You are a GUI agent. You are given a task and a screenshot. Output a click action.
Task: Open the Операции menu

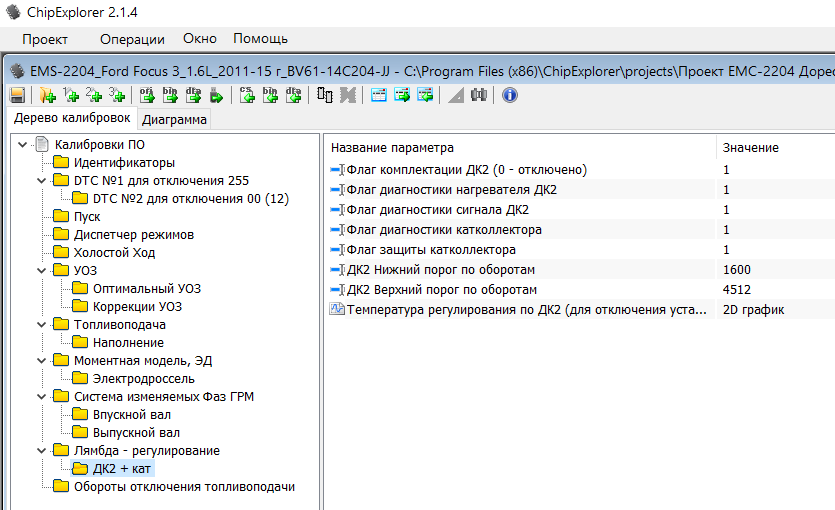[132, 39]
